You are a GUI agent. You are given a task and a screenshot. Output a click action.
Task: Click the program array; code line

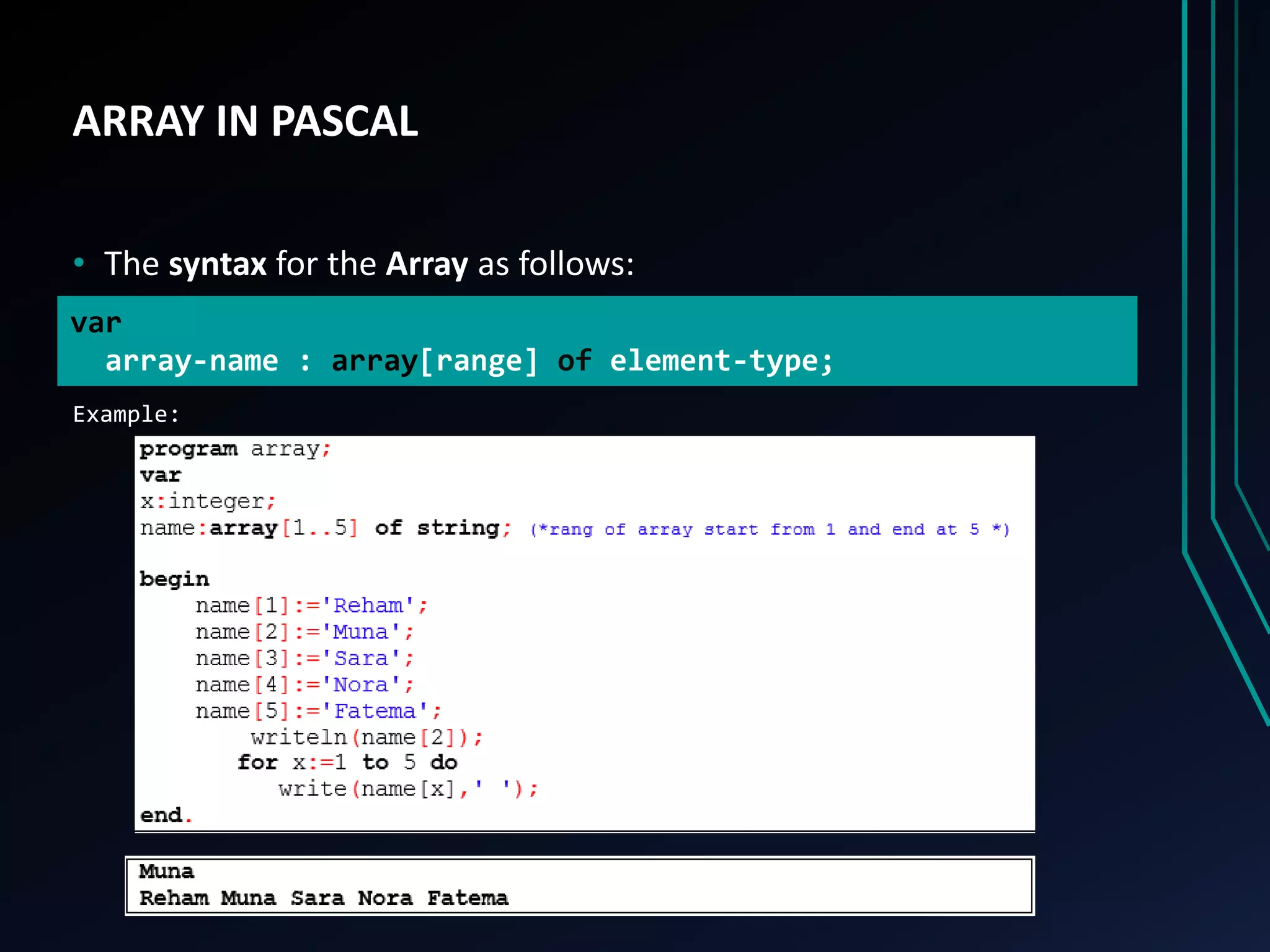pyautogui.click(x=235, y=449)
